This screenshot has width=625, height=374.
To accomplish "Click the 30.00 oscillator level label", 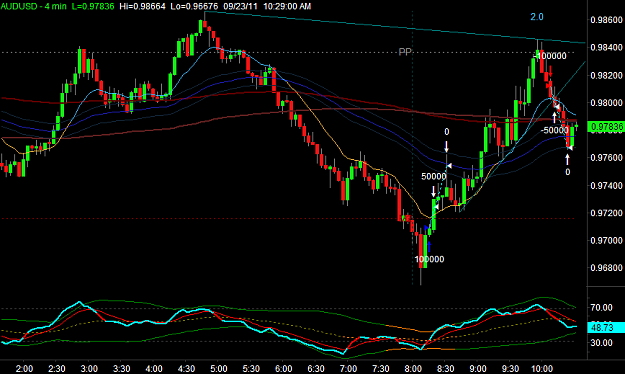I will 601,343.
